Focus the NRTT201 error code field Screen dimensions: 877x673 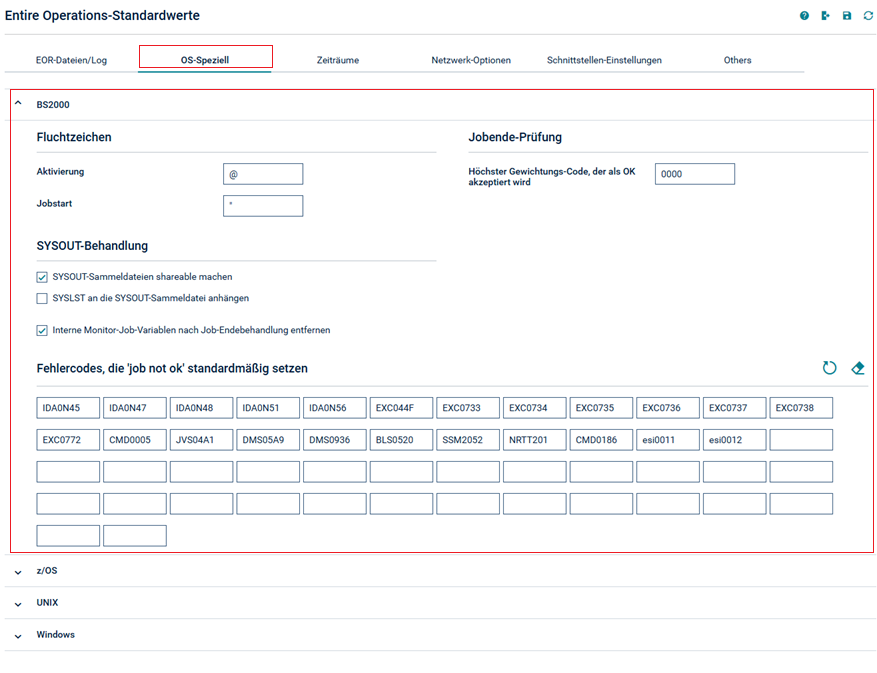535,440
